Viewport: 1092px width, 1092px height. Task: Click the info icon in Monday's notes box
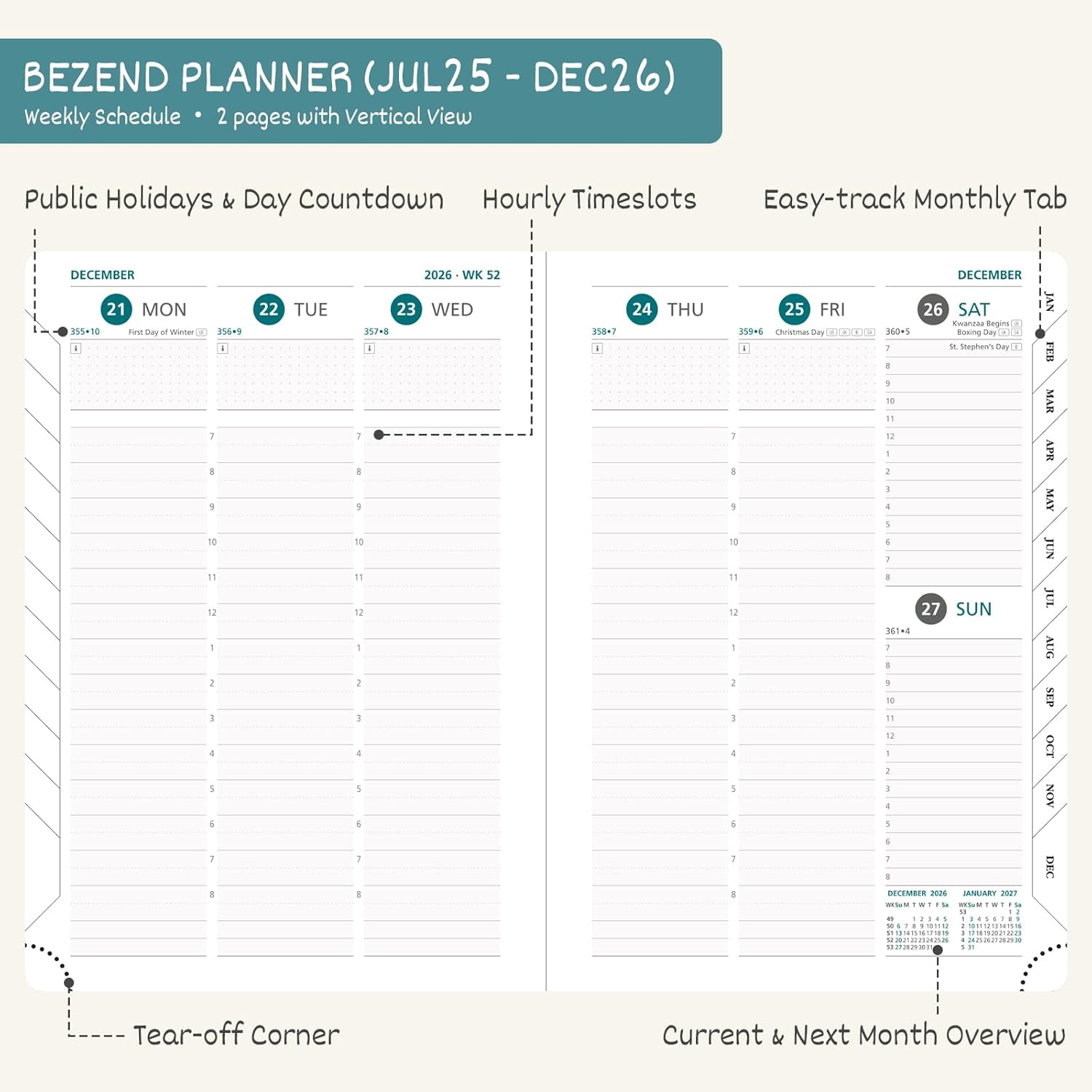point(76,349)
